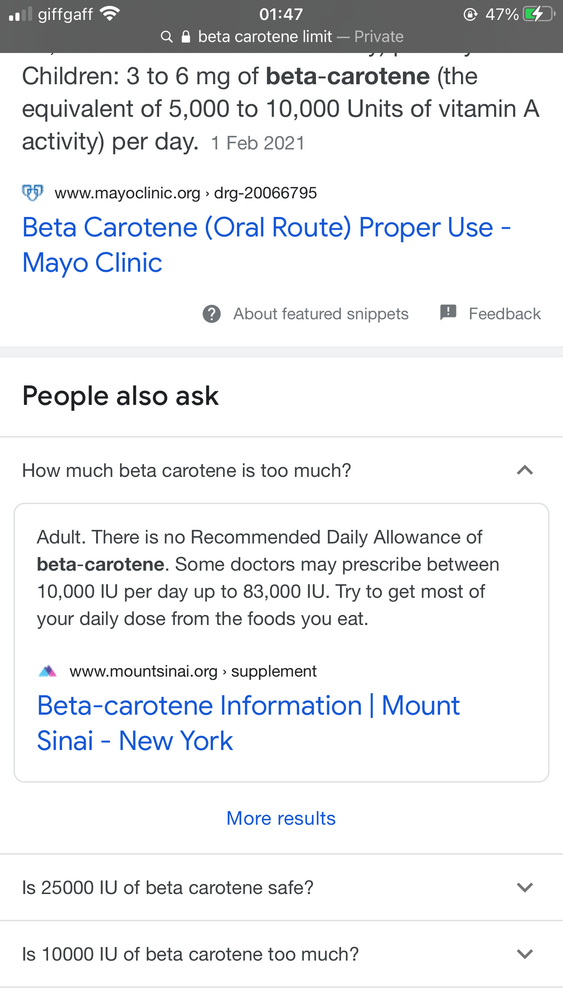Image resolution: width=563 pixels, height=1000 pixels.
Task: Tap the www.mountsinai.org breadcrumb URL
Action: pyautogui.click(x=193, y=672)
